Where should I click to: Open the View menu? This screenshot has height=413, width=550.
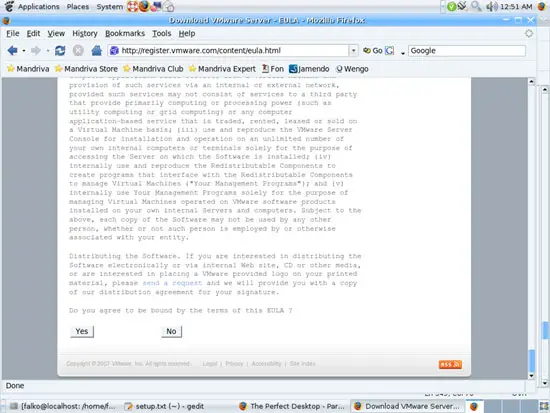56,33
